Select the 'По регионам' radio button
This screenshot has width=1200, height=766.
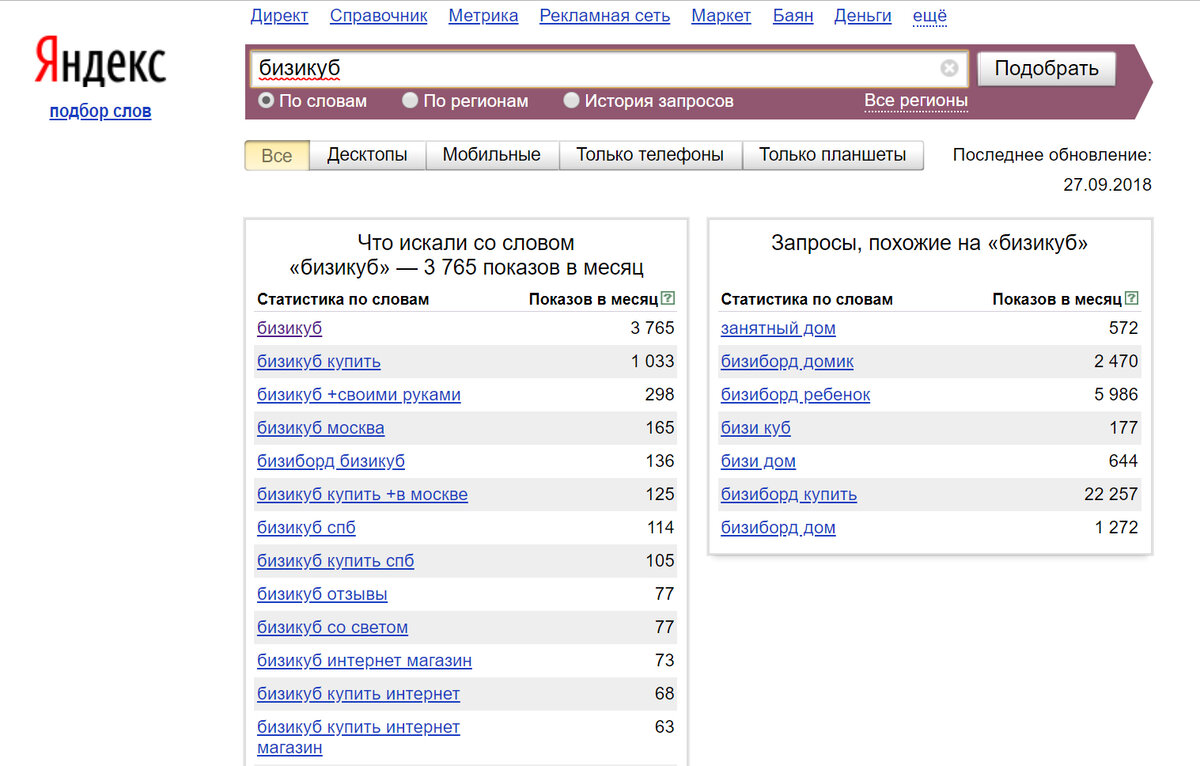pyautogui.click(x=410, y=100)
